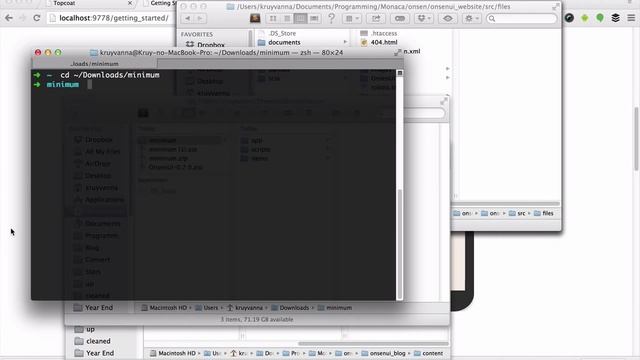This screenshot has width=640, height=360.
Task: Select the n.xml file in Finder
Action: tap(411, 51)
